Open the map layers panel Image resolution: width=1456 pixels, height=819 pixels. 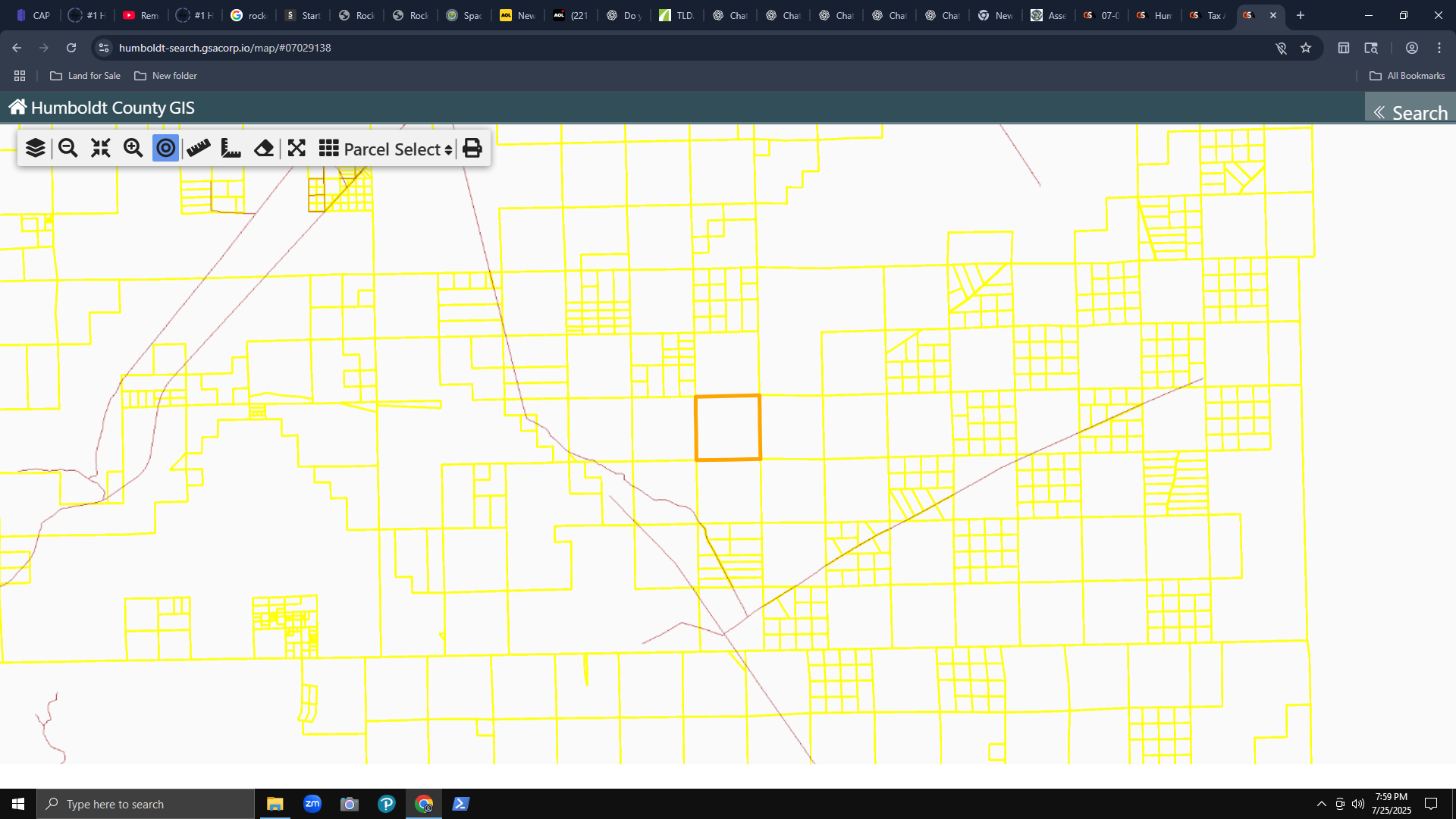tap(35, 148)
